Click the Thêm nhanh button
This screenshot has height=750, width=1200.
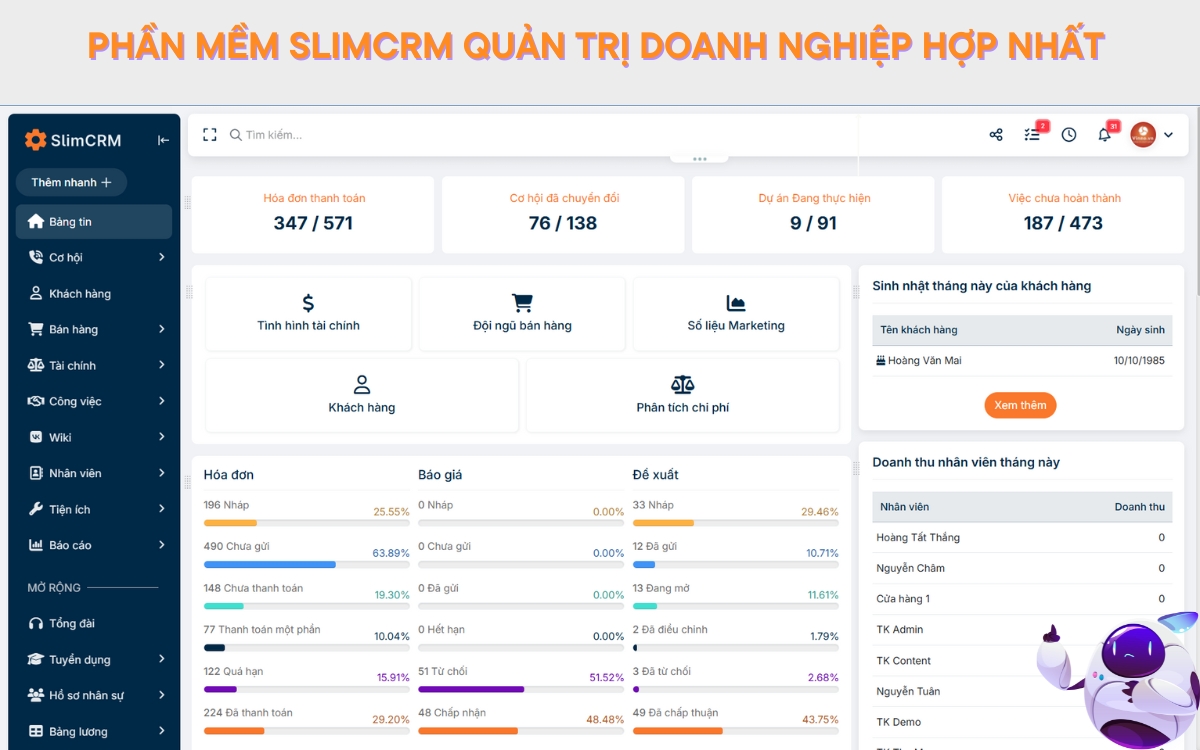tap(71, 182)
